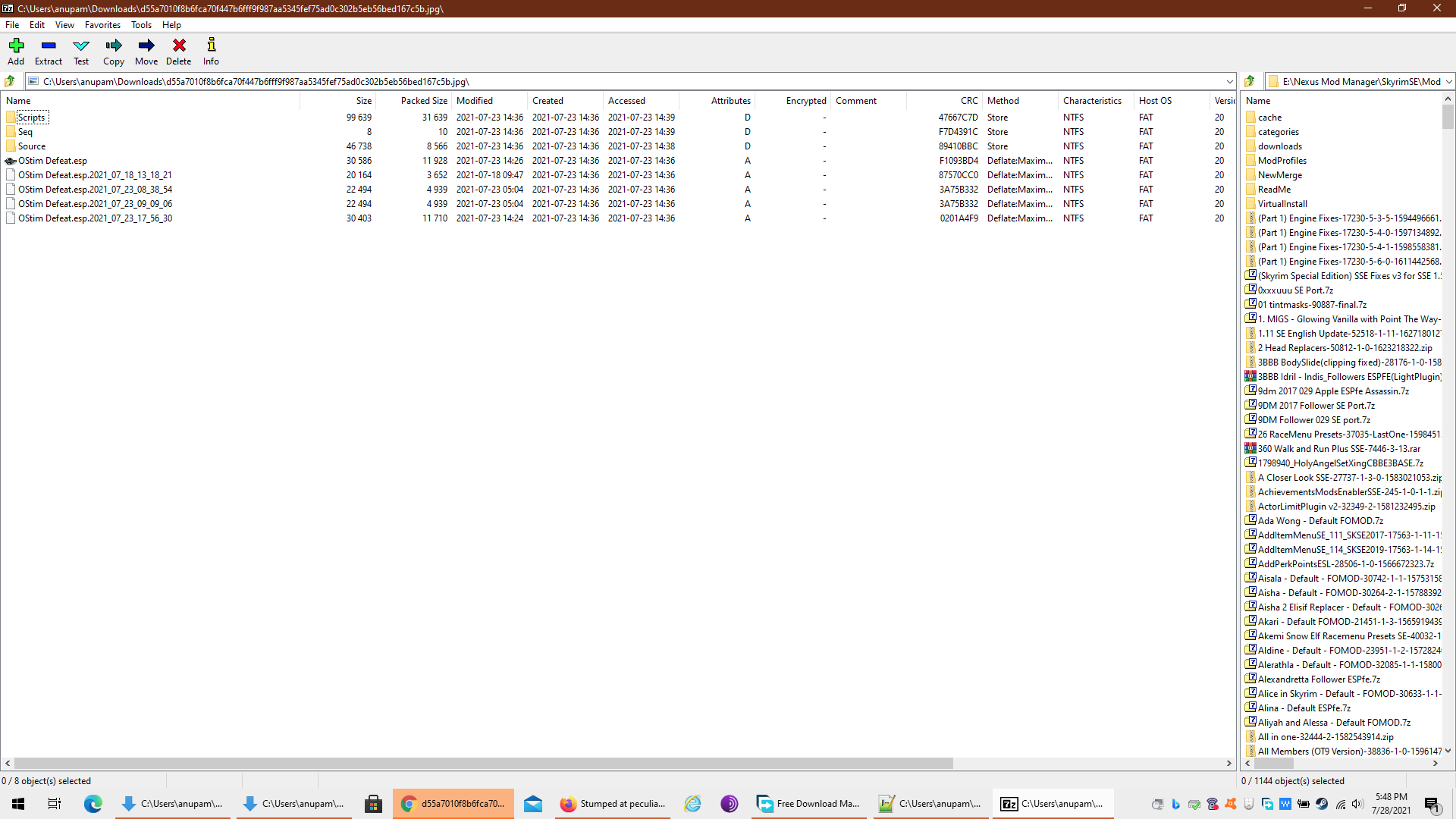Click the Extract toolbar icon

pos(49,52)
